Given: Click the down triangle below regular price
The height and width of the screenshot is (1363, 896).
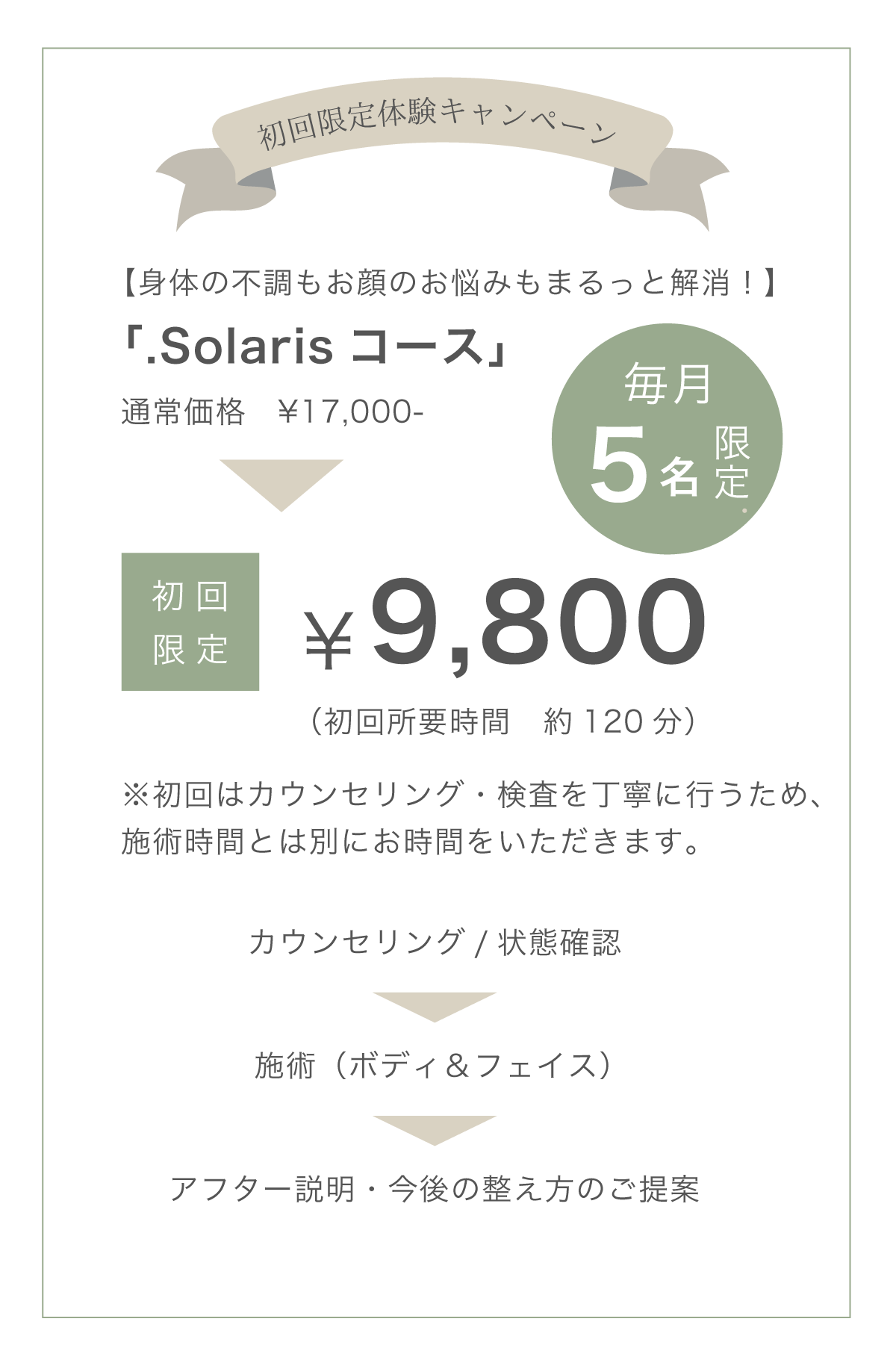Looking at the screenshot, I should coord(281,482).
